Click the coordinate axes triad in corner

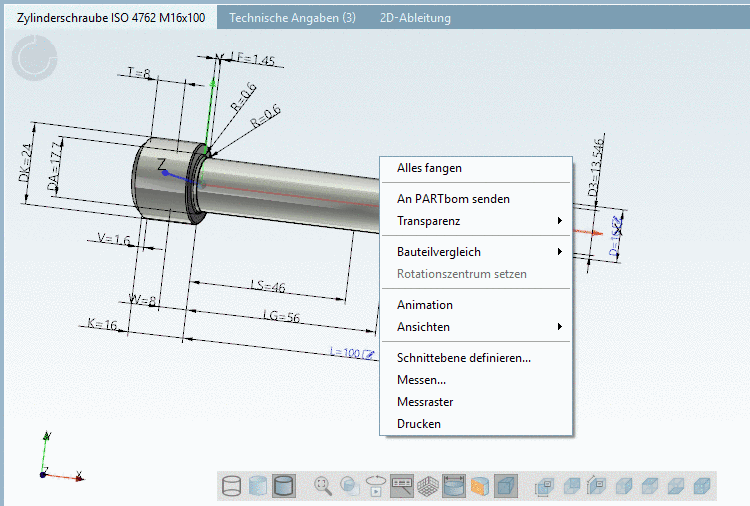(x=60, y=457)
